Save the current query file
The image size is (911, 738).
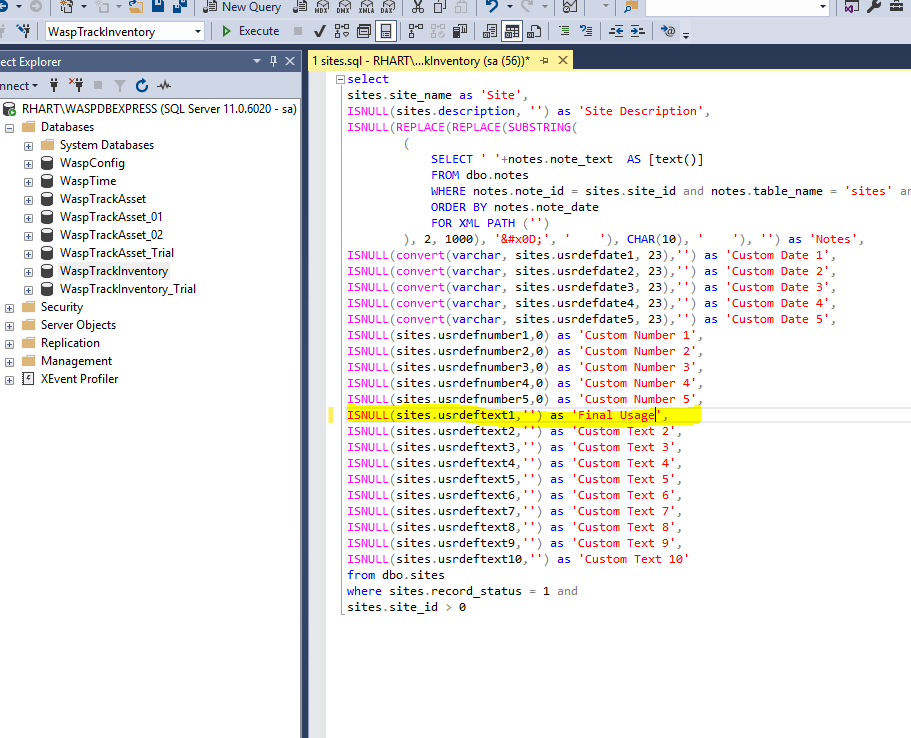click(x=156, y=7)
